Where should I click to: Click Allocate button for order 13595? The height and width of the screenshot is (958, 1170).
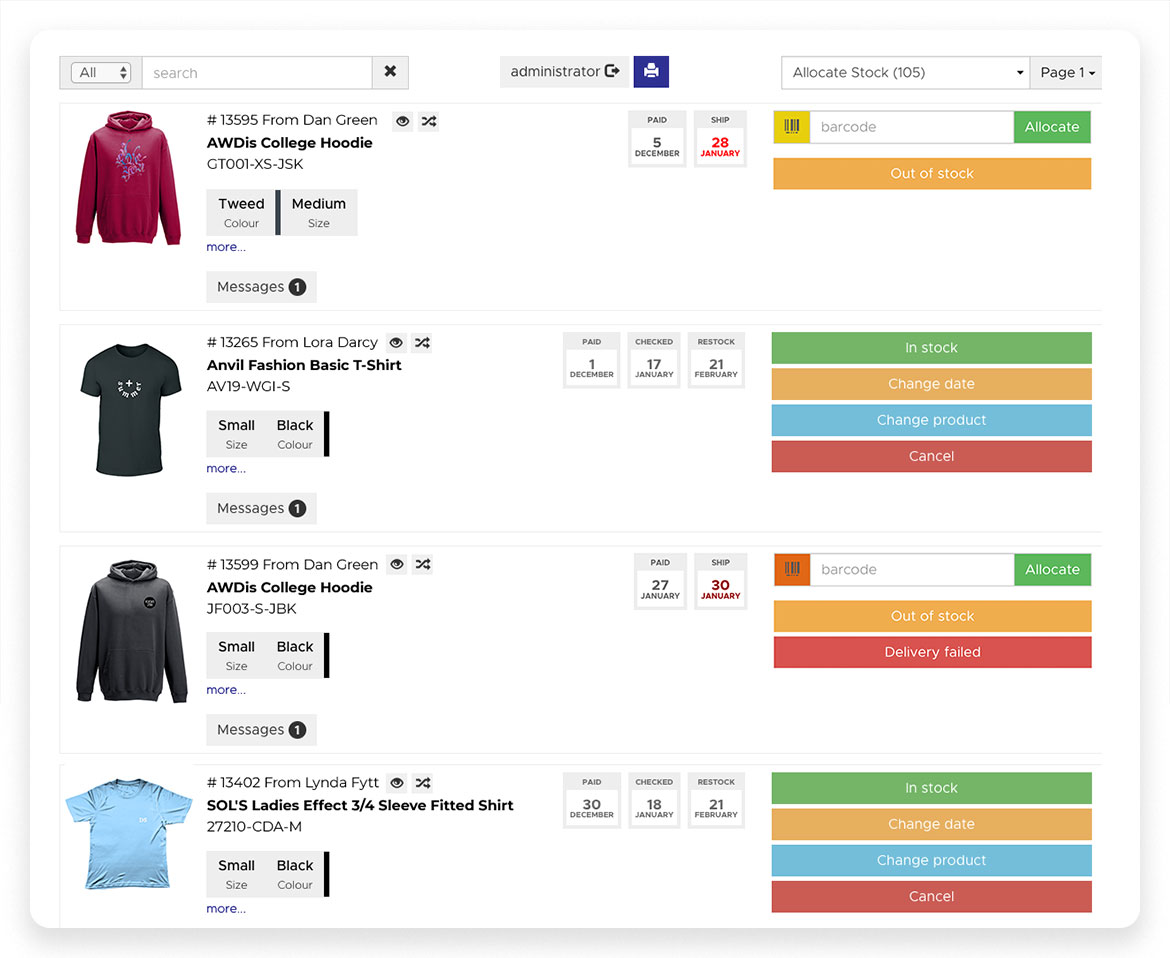point(1052,127)
